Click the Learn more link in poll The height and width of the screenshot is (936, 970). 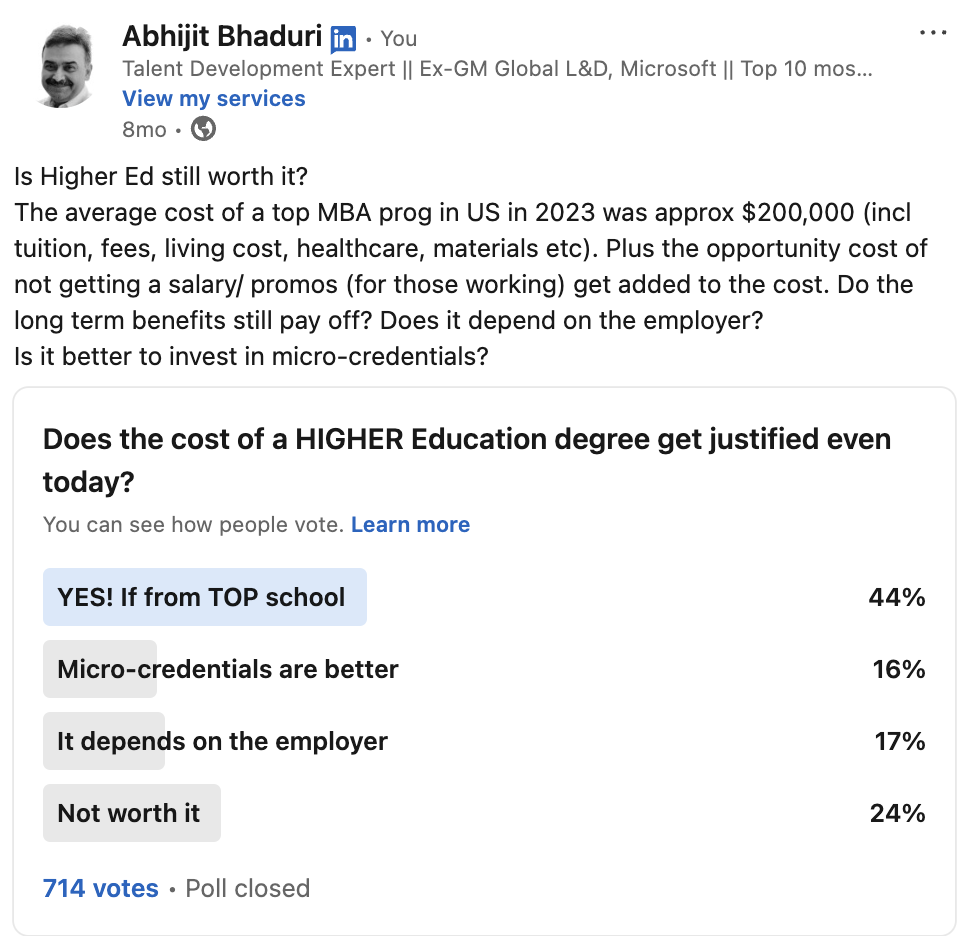410,525
